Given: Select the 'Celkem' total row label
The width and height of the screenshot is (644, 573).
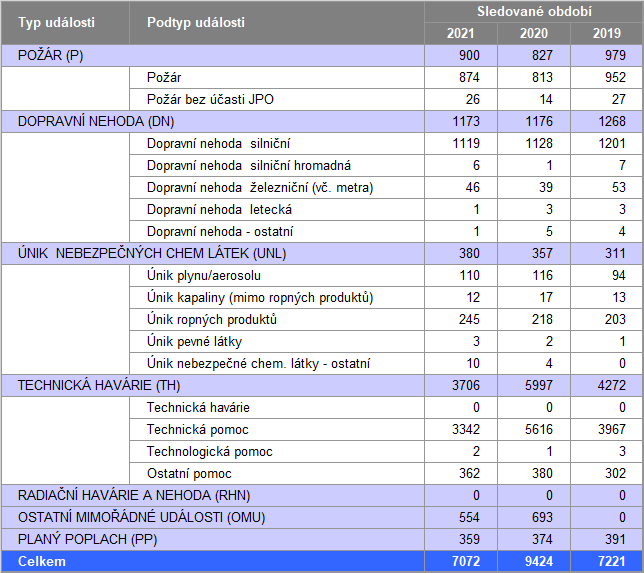Looking at the screenshot, I should [42, 562].
